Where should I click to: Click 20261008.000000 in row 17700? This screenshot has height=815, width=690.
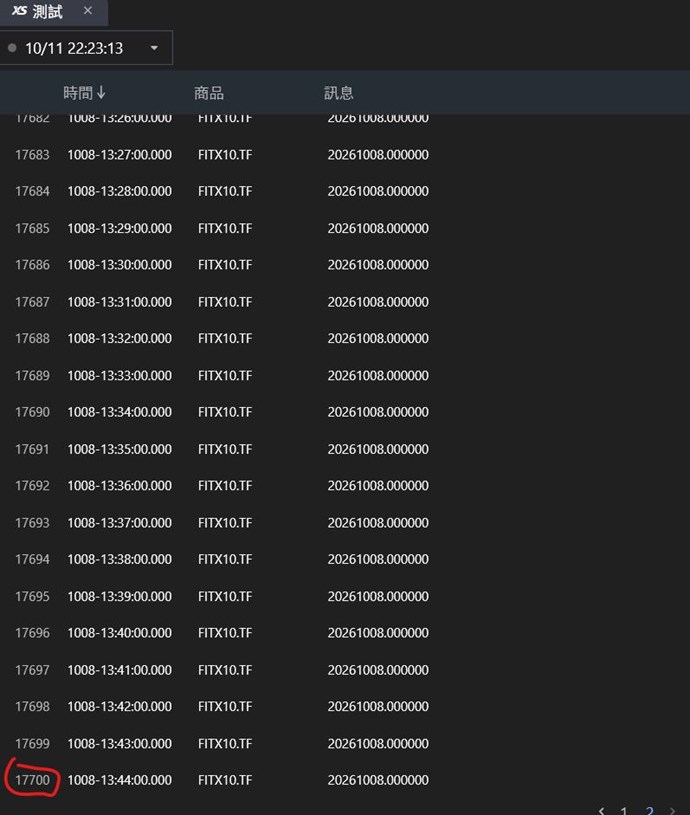click(378, 780)
